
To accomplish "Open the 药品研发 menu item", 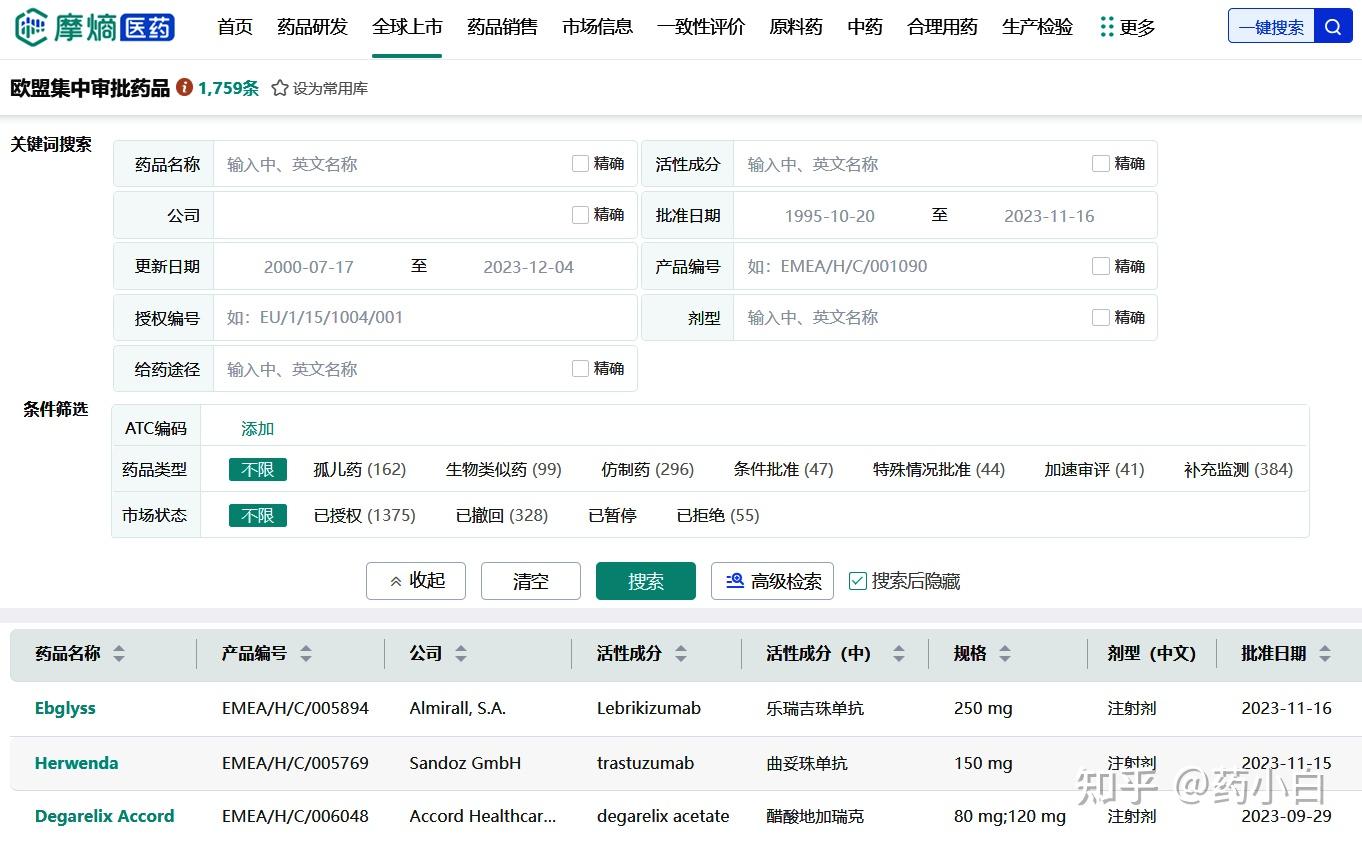I will point(312,27).
